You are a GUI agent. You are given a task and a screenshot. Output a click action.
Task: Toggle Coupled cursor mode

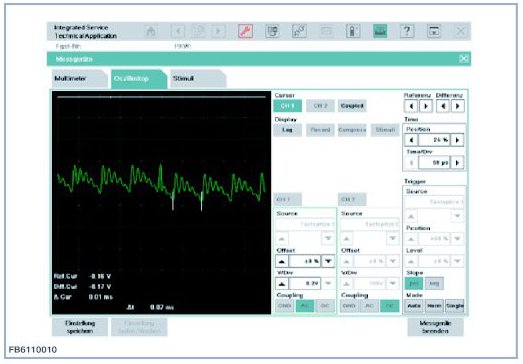[352, 106]
